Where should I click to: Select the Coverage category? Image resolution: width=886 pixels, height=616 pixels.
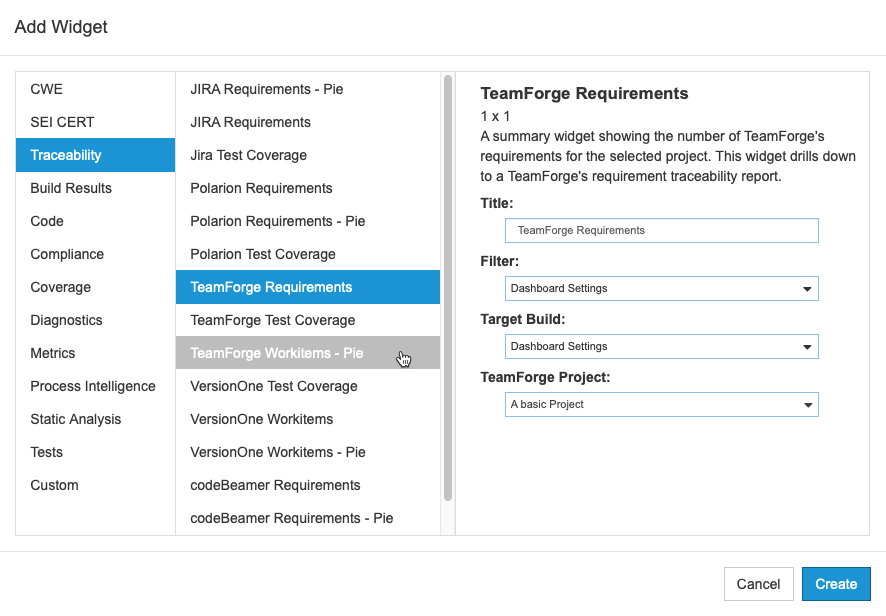coord(95,287)
